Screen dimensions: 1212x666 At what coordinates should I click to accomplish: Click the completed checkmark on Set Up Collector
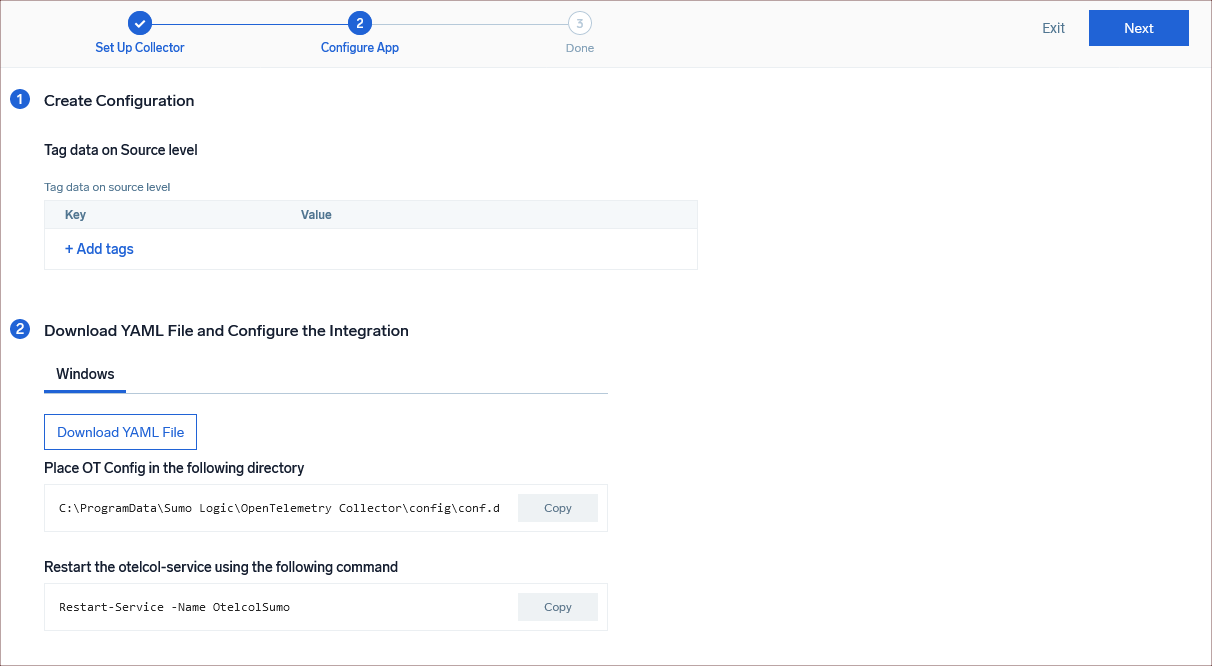[x=139, y=22]
